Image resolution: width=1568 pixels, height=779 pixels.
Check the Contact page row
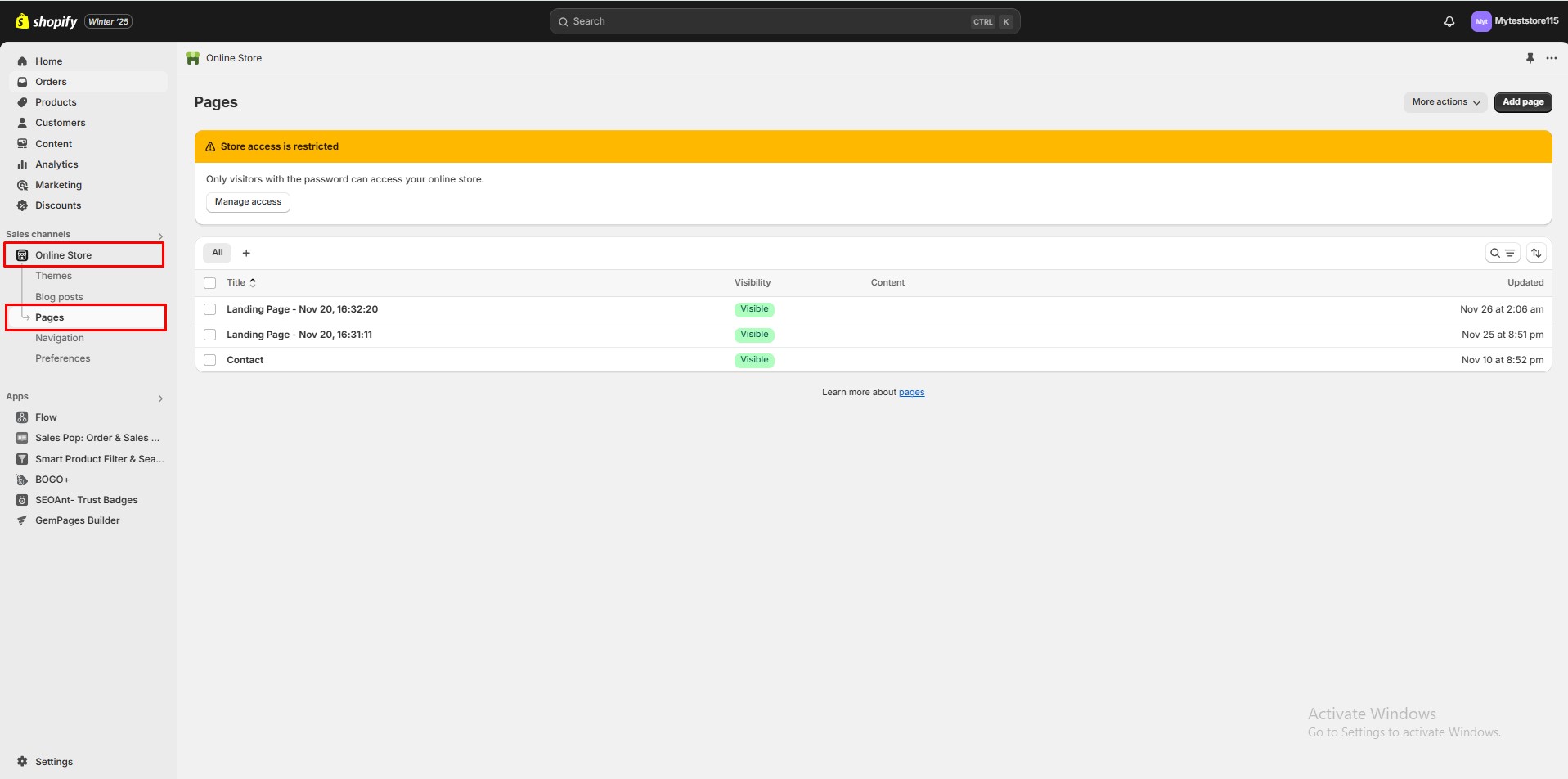[x=210, y=360]
